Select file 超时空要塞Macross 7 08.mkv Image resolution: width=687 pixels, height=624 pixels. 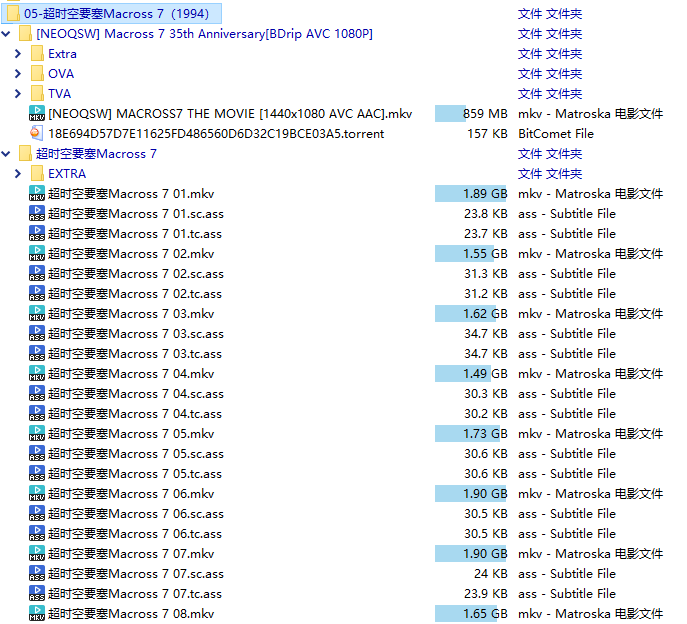pos(130,614)
